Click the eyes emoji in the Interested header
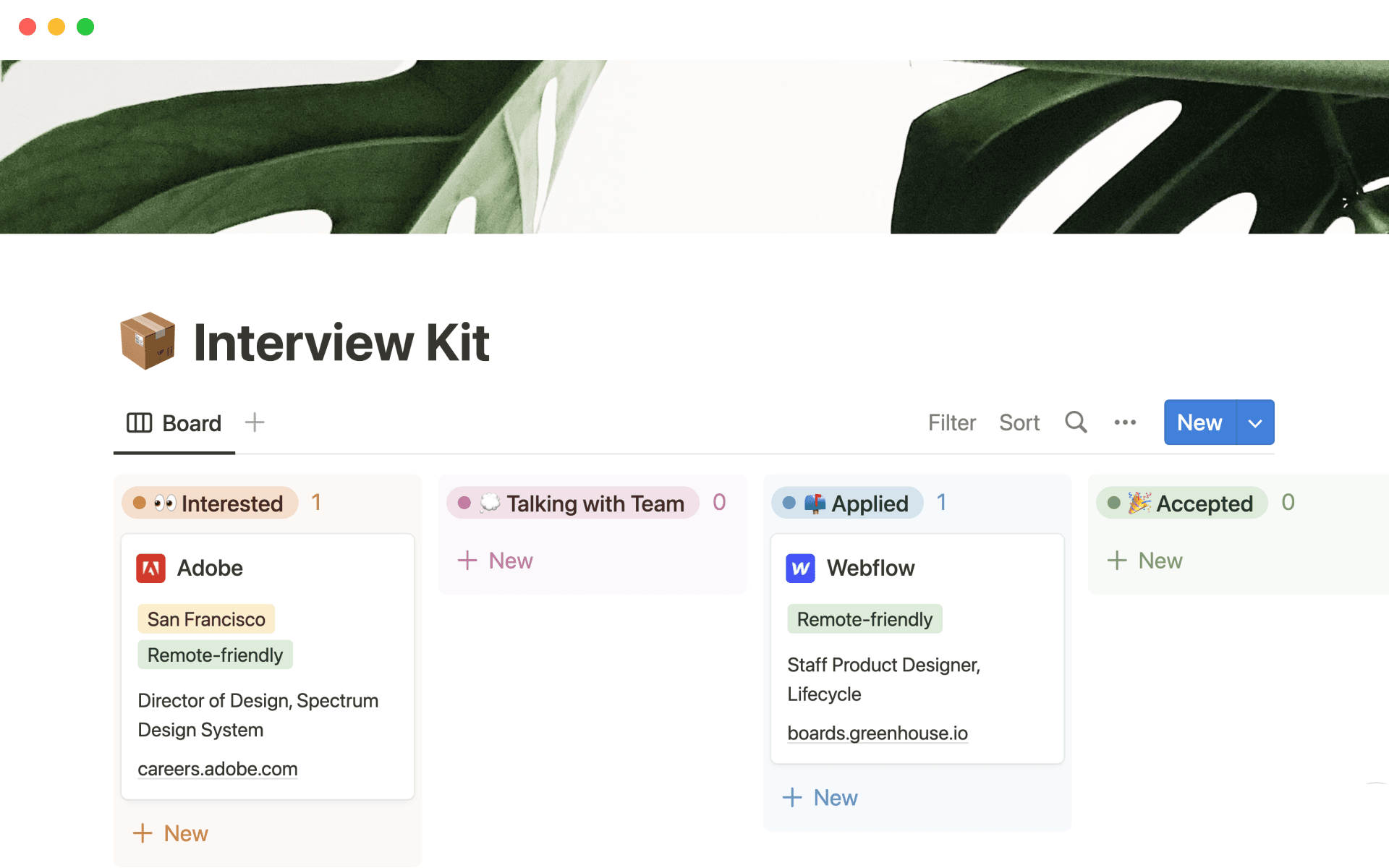1389x868 pixels. 164,503
